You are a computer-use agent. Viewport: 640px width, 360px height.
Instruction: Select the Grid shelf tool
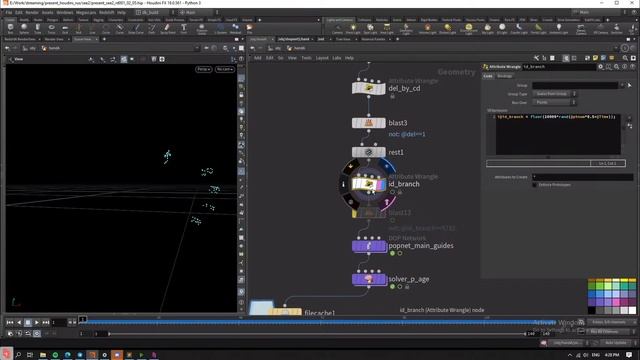coord(65,29)
